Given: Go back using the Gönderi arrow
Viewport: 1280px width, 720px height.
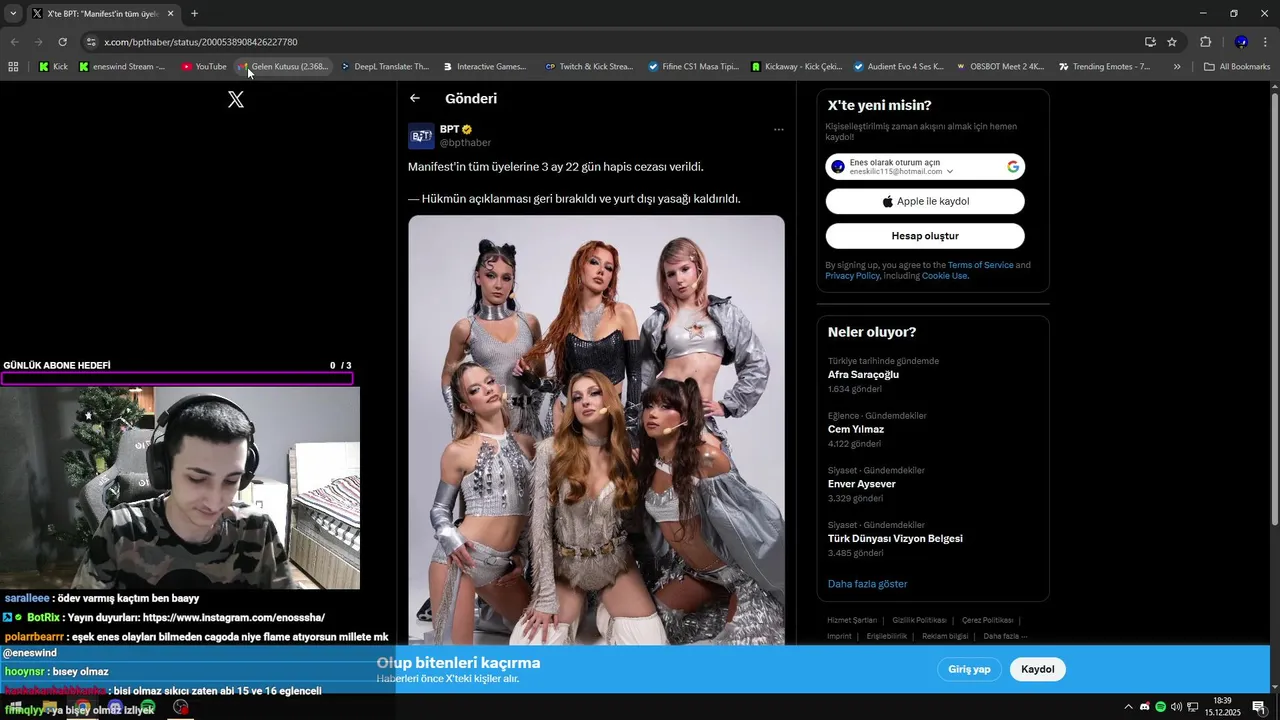Looking at the screenshot, I should click(x=415, y=98).
